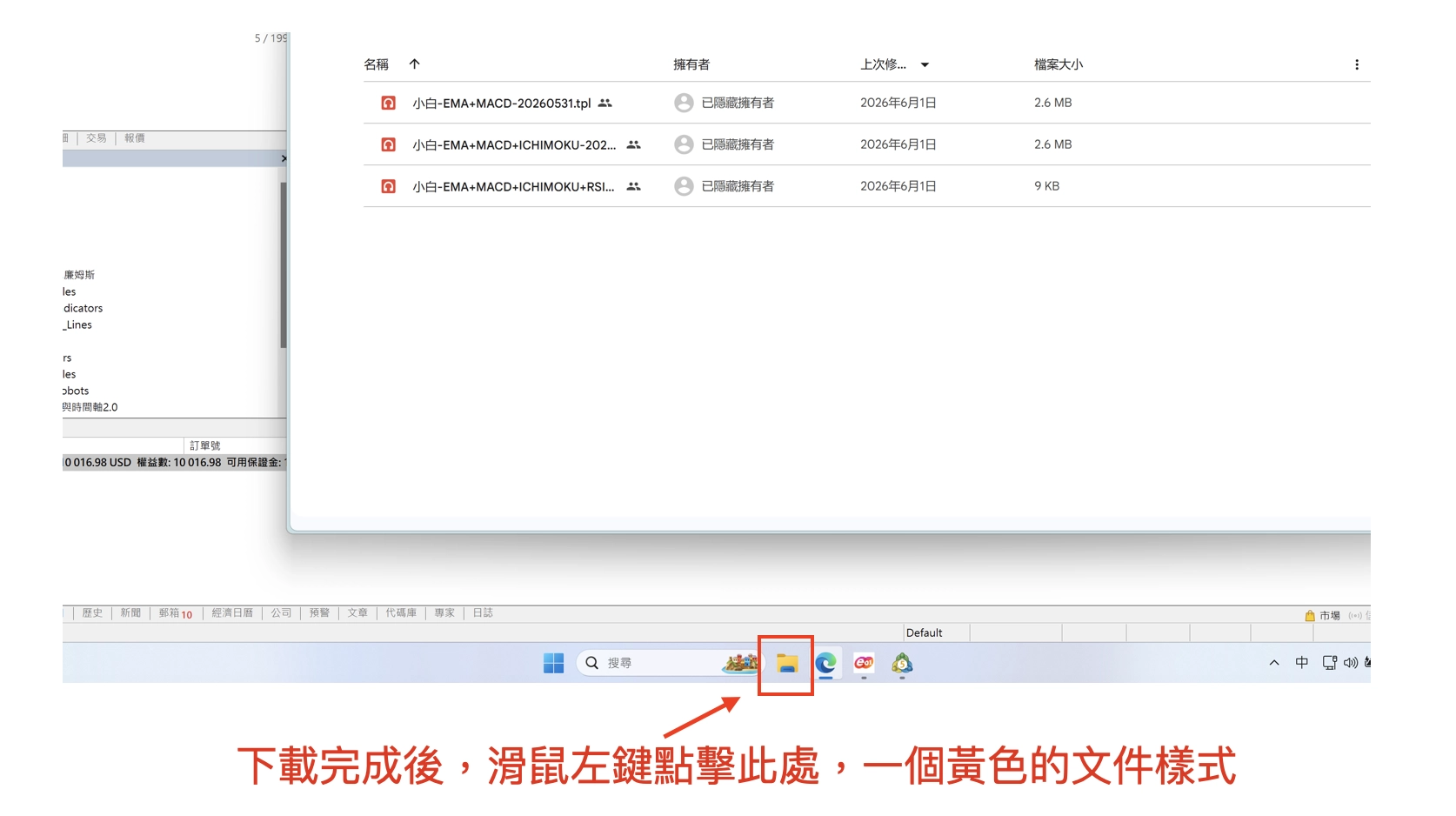Image resolution: width=1456 pixels, height=816 pixels.
Task: Click the 9 KB file size cell
Action: (x=1046, y=186)
